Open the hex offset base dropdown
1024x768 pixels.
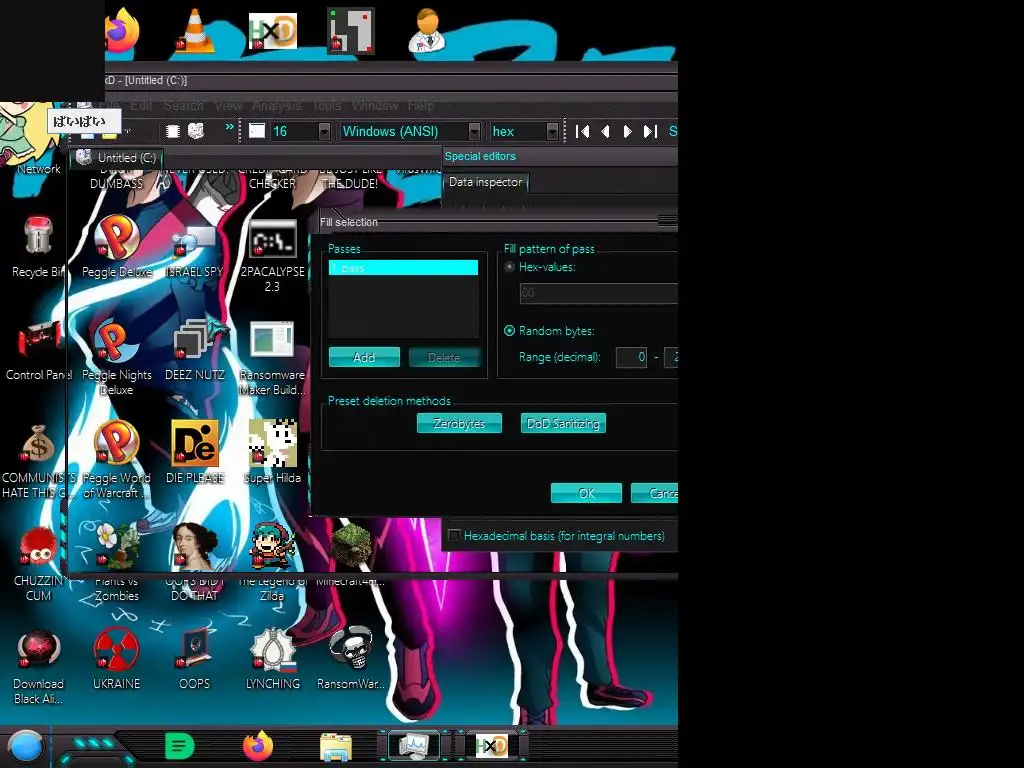click(552, 131)
